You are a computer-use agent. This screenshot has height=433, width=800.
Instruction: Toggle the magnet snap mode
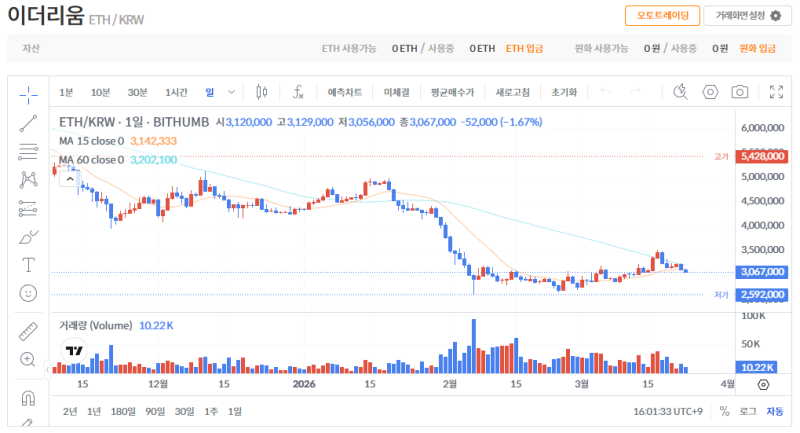(28, 398)
